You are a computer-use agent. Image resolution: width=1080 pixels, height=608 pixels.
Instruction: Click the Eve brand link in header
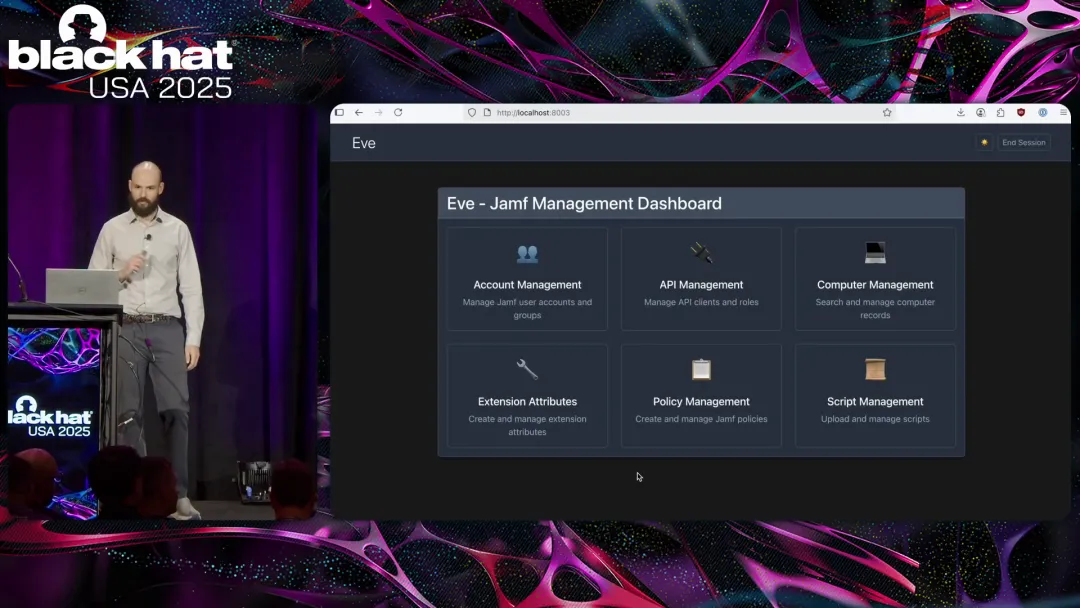pos(364,143)
